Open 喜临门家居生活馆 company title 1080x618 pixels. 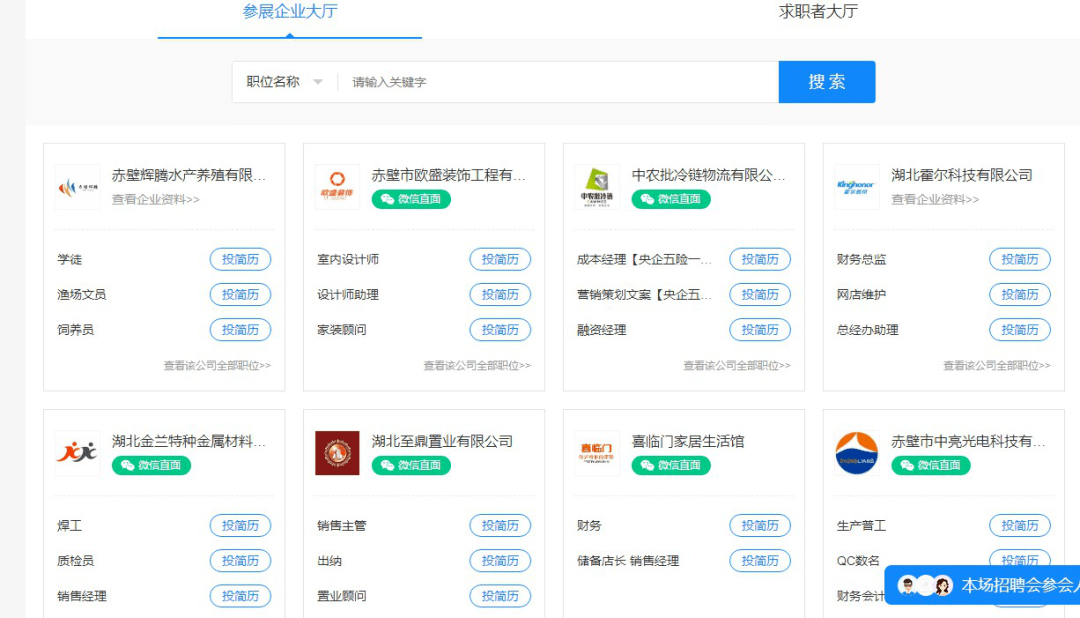click(x=688, y=441)
